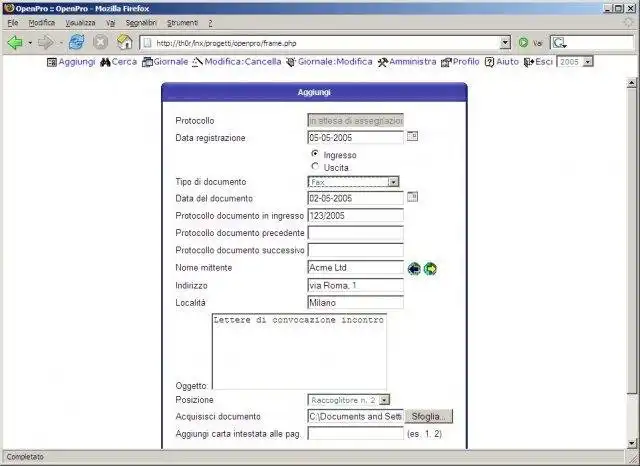640x466 pixels.
Task: Click the left arrow icon beside Nome mittente
Action: 414,269
